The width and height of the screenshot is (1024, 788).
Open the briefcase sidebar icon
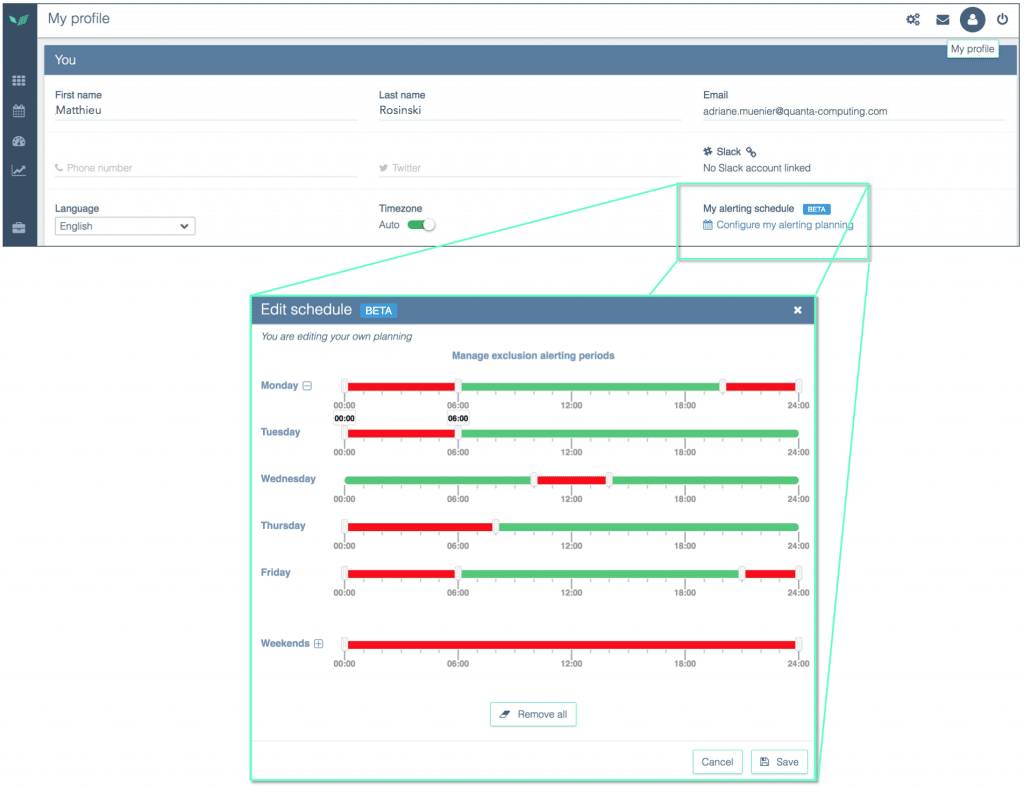click(19, 228)
